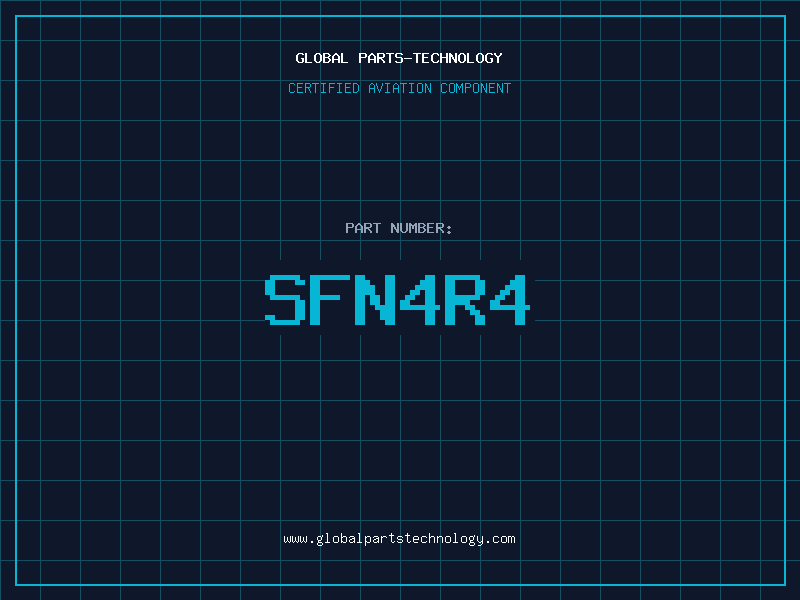Select the part number SFN4R4
800x600 pixels.
(x=397, y=299)
